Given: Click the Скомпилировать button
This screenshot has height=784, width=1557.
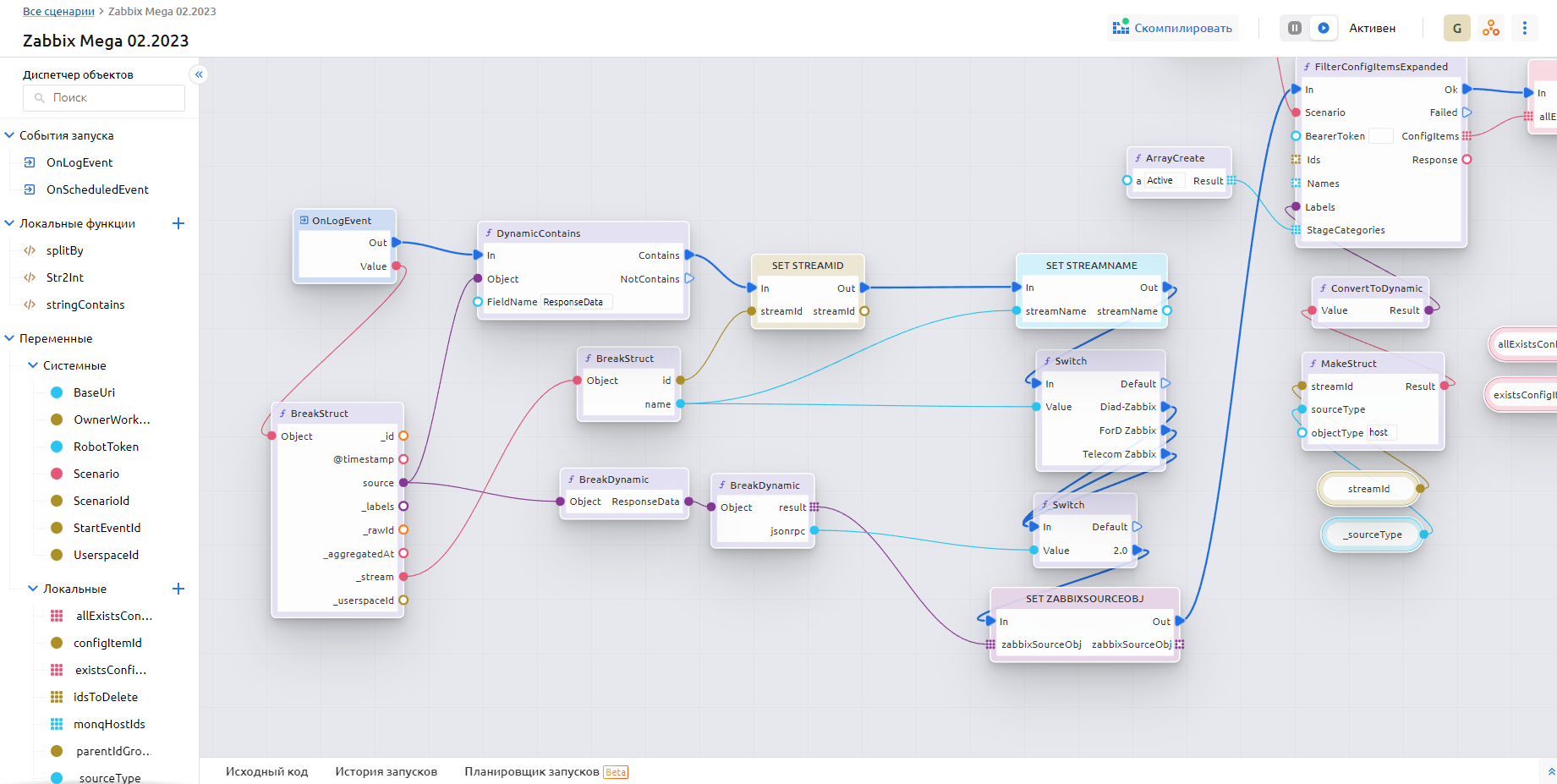Looking at the screenshot, I should 1173,28.
